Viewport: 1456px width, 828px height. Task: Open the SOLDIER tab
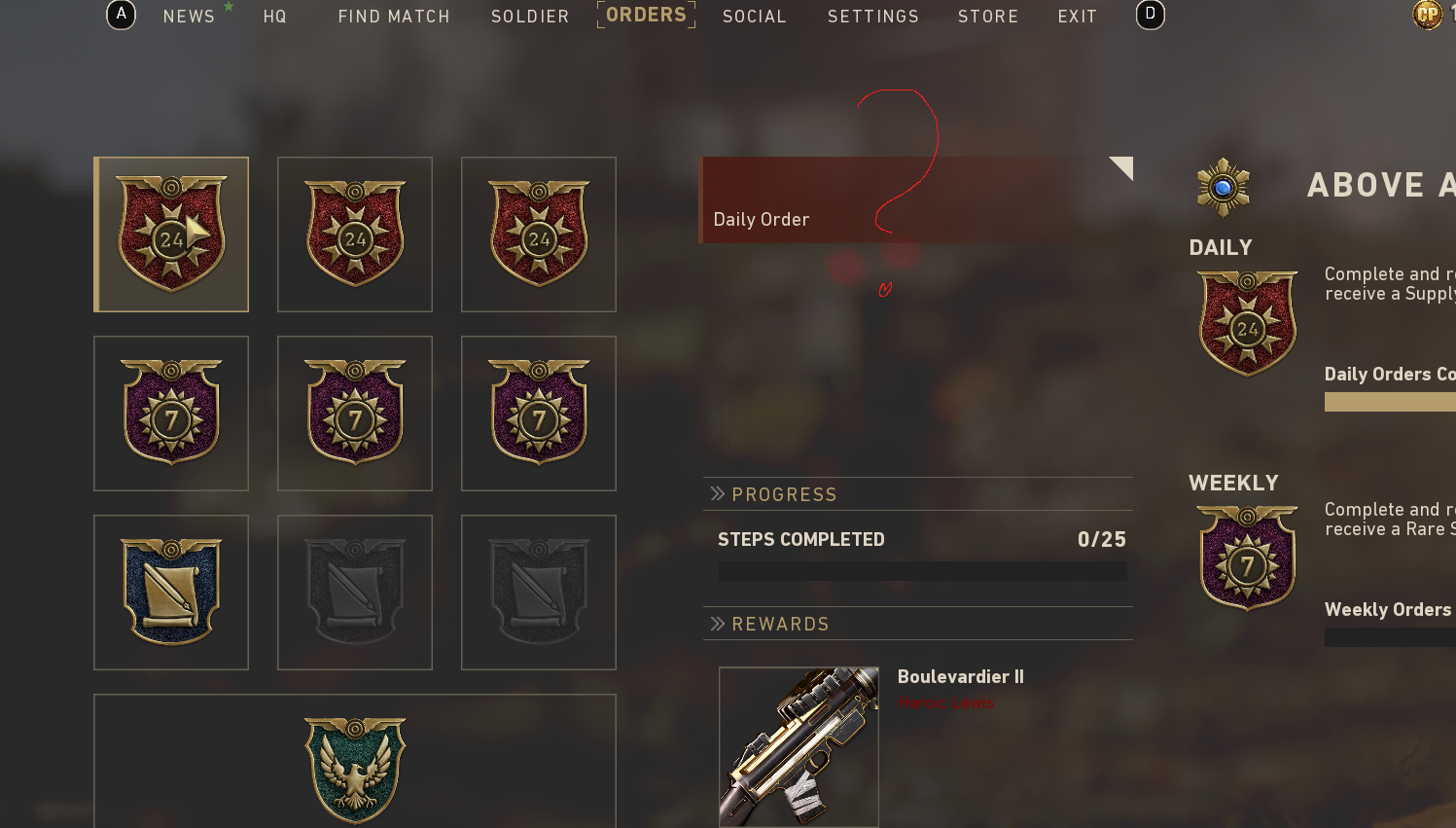530,17
